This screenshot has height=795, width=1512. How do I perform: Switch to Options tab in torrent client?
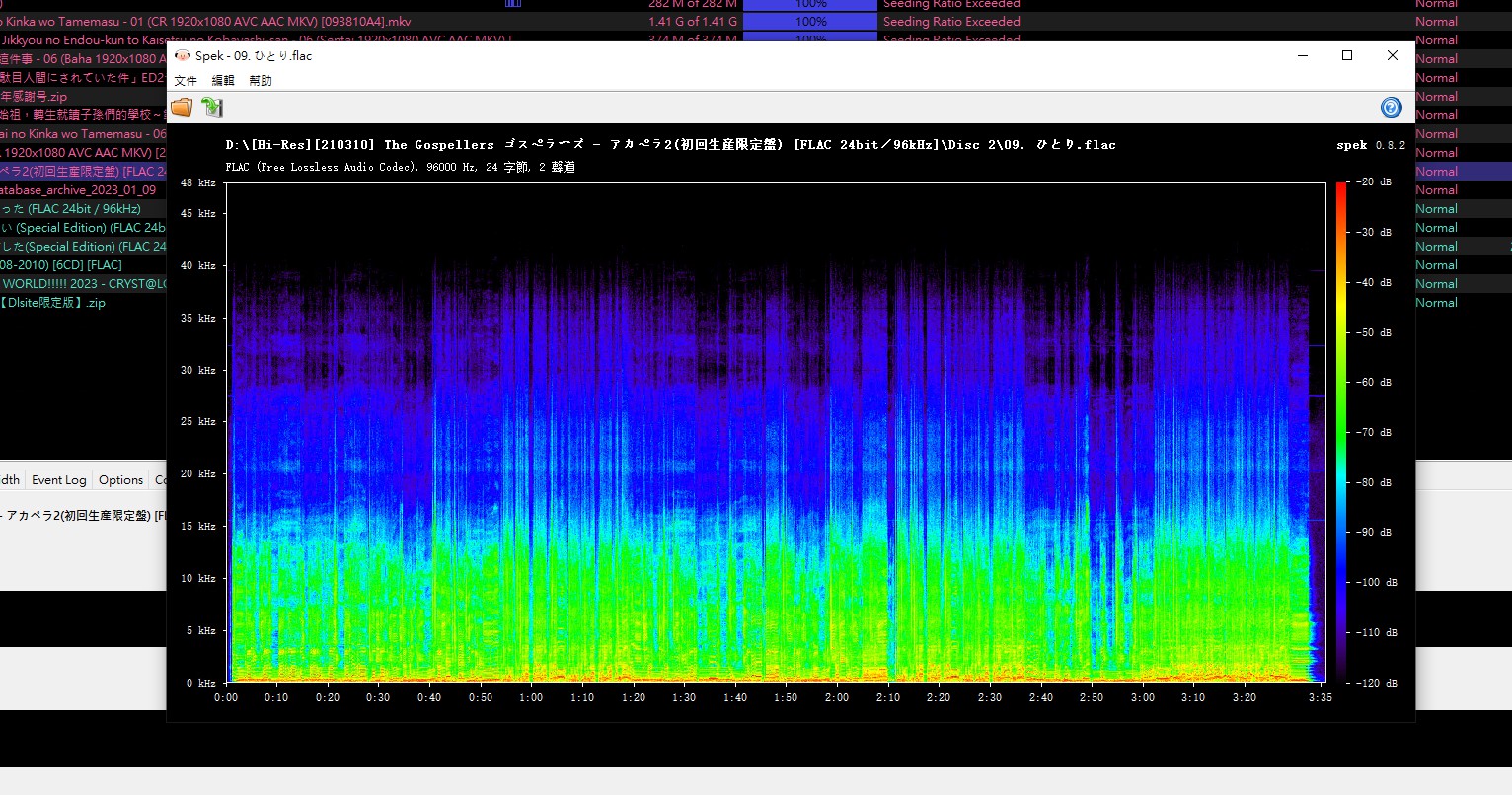121,480
